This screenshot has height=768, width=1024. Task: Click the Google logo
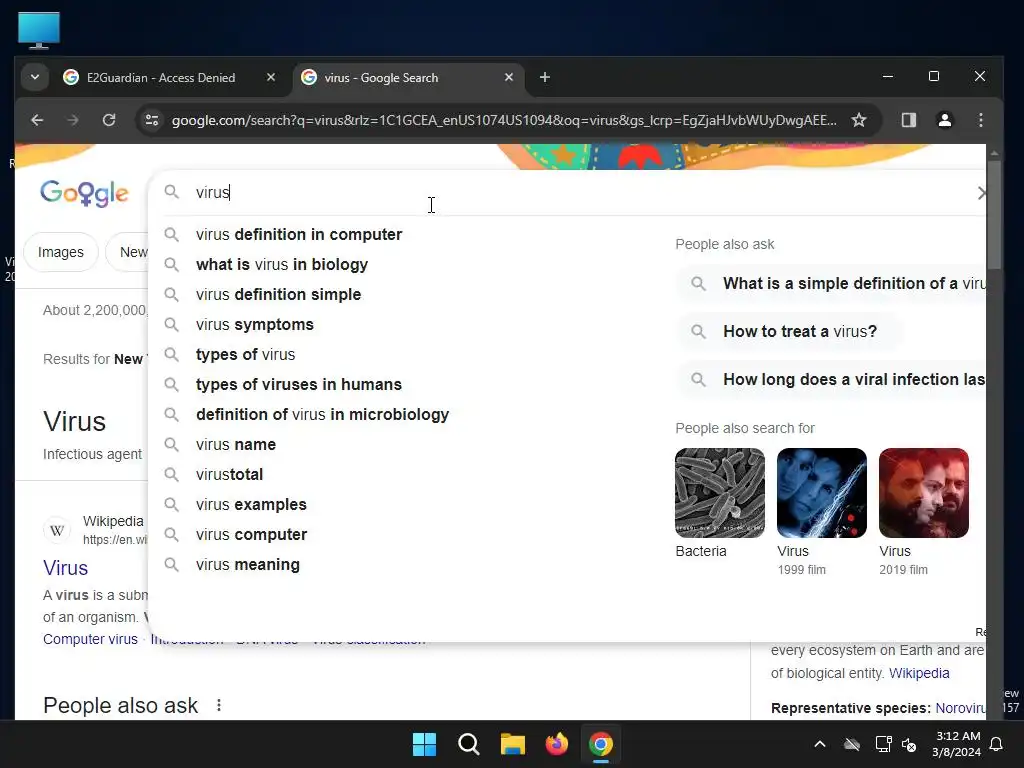[x=84, y=193]
